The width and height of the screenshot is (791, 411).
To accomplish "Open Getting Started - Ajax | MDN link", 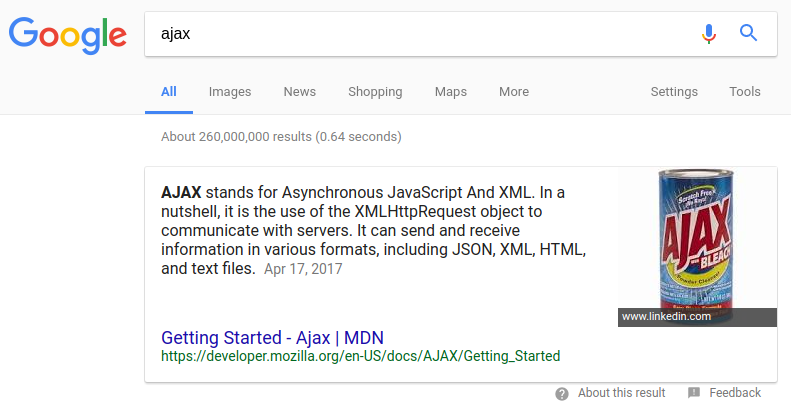I will [x=272, y=337].
